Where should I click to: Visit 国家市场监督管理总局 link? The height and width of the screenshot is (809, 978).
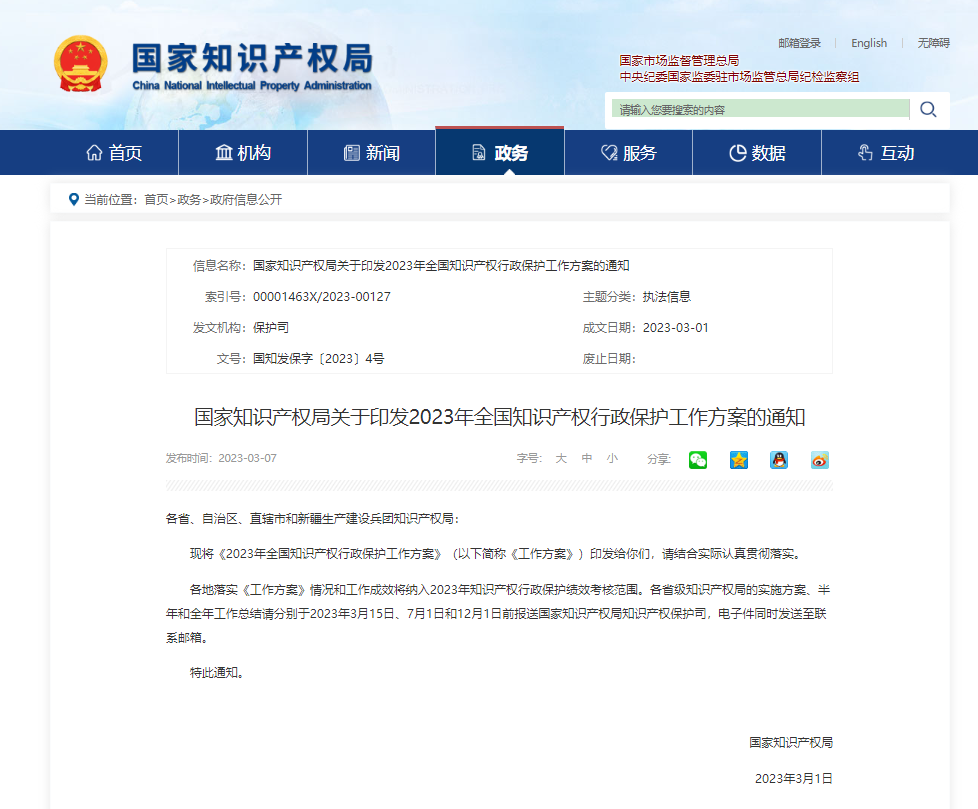click(x=679, y=61)
